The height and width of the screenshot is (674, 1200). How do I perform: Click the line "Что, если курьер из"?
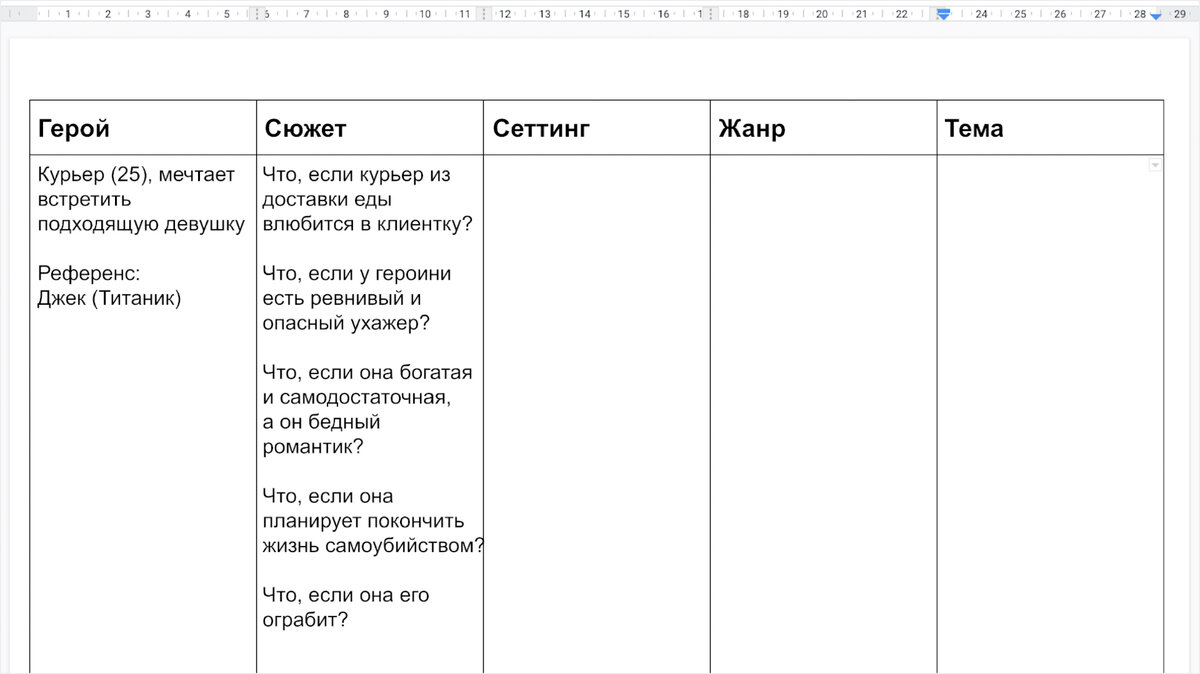(x=357, y=175)
